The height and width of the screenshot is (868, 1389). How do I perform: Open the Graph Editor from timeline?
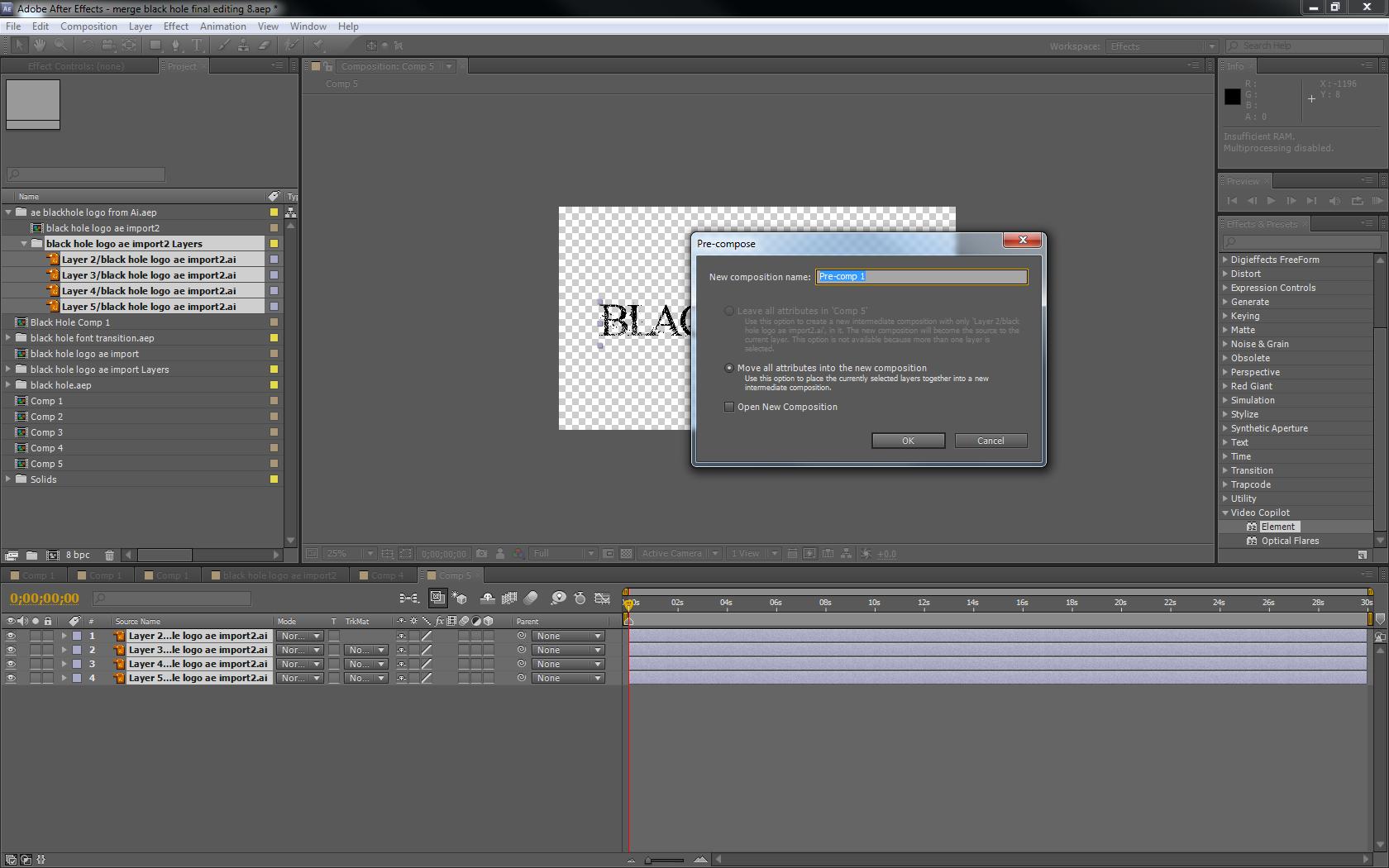(603, 598)
